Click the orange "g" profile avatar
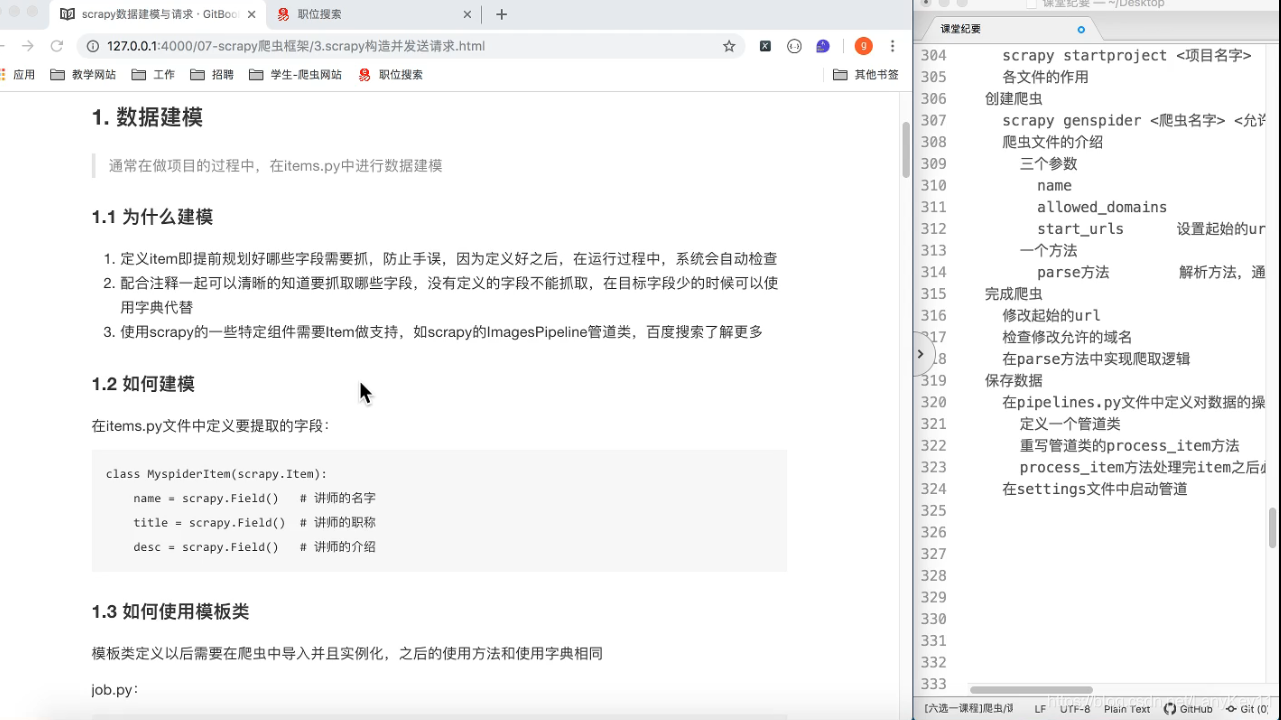The height and width of the screenshot is (720, 1281). point(863,45)
